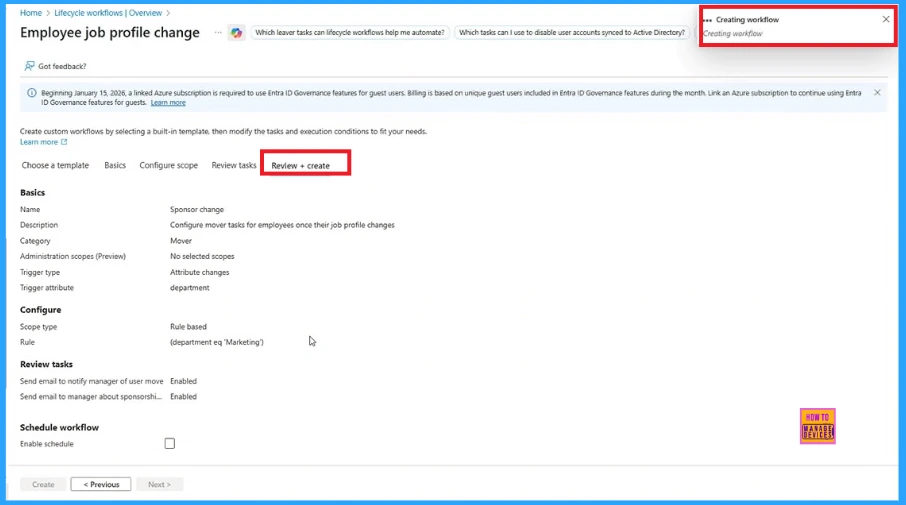Click the Got feedback icon

point(29,66)
